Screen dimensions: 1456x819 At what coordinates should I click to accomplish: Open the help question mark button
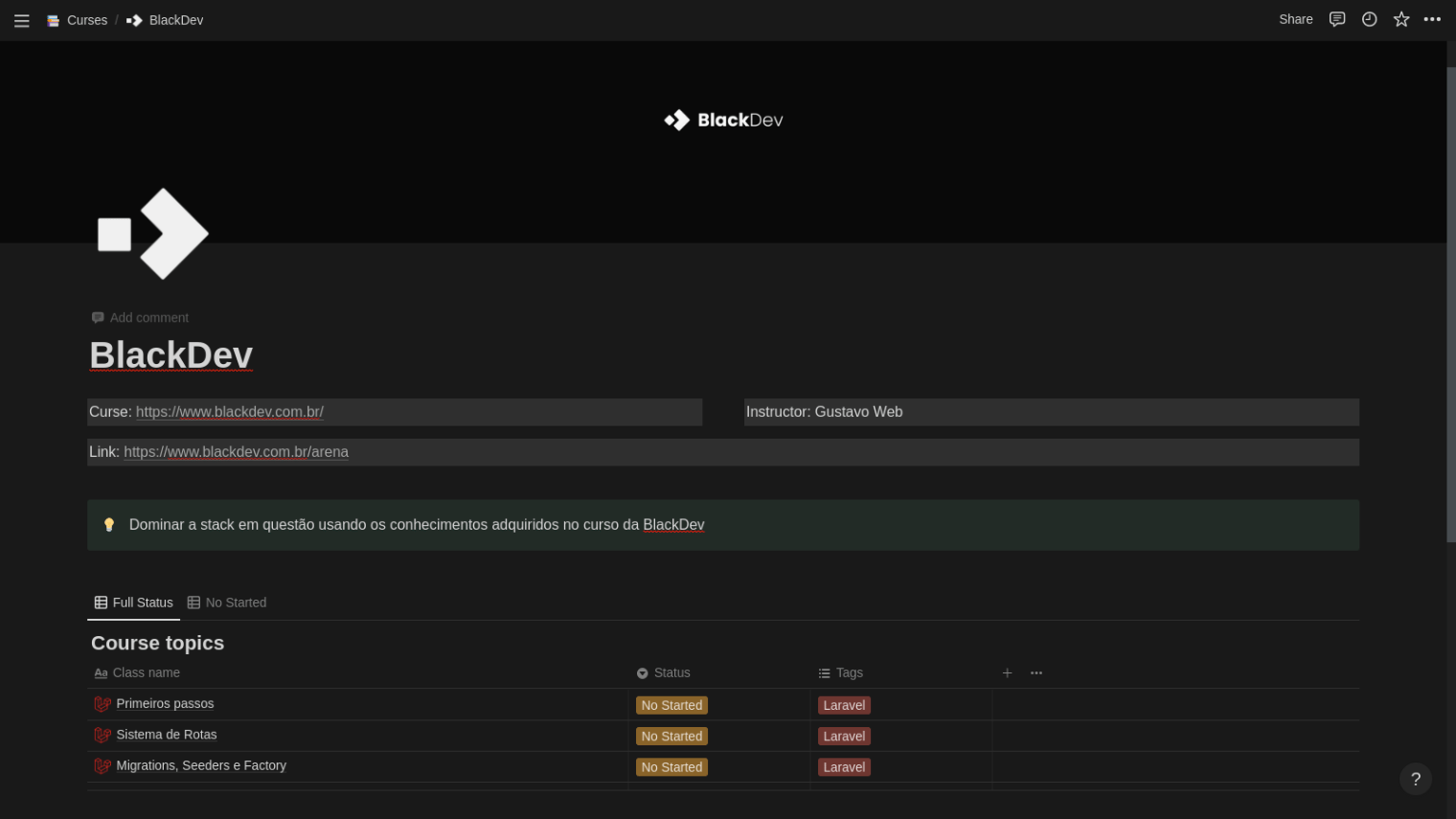[1415, 779]
